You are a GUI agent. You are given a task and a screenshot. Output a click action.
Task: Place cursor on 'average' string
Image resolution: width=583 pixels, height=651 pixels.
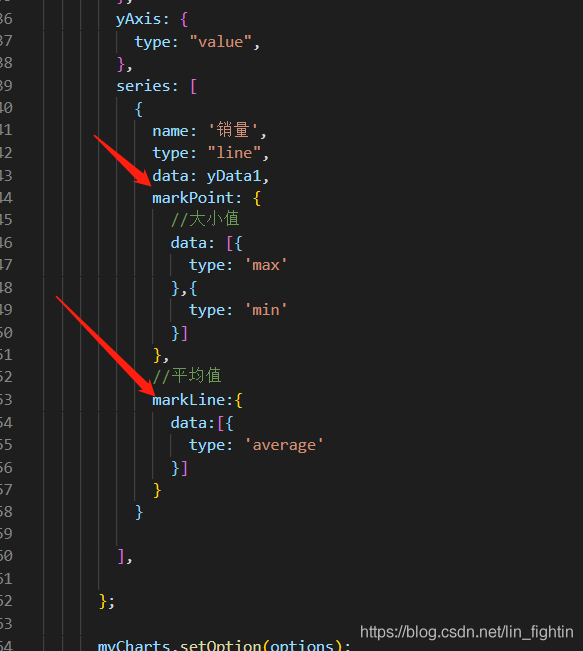pyautogui.click(x=284, y=445)
